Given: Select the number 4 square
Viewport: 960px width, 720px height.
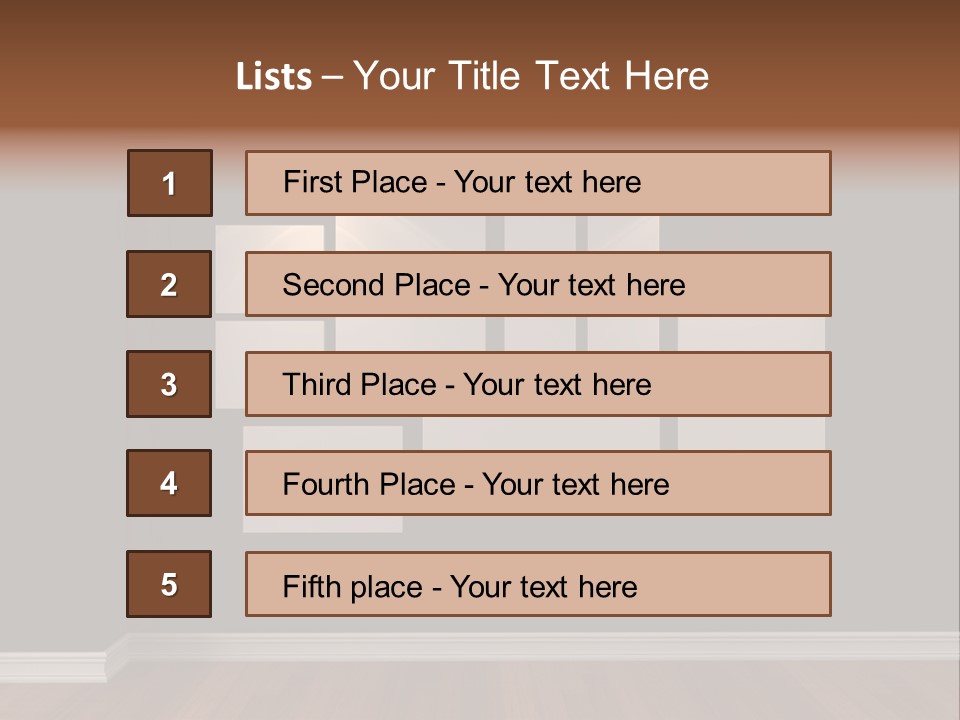Looking at the screenshot, I should pos(169,483).
